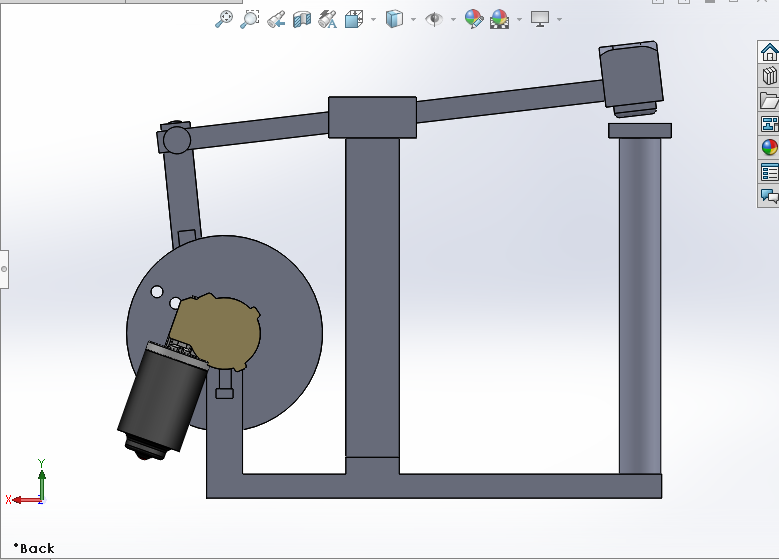Click the green Y axis of the triad
The height and width of the screenshot is (560, 779).
click(42, 484)
